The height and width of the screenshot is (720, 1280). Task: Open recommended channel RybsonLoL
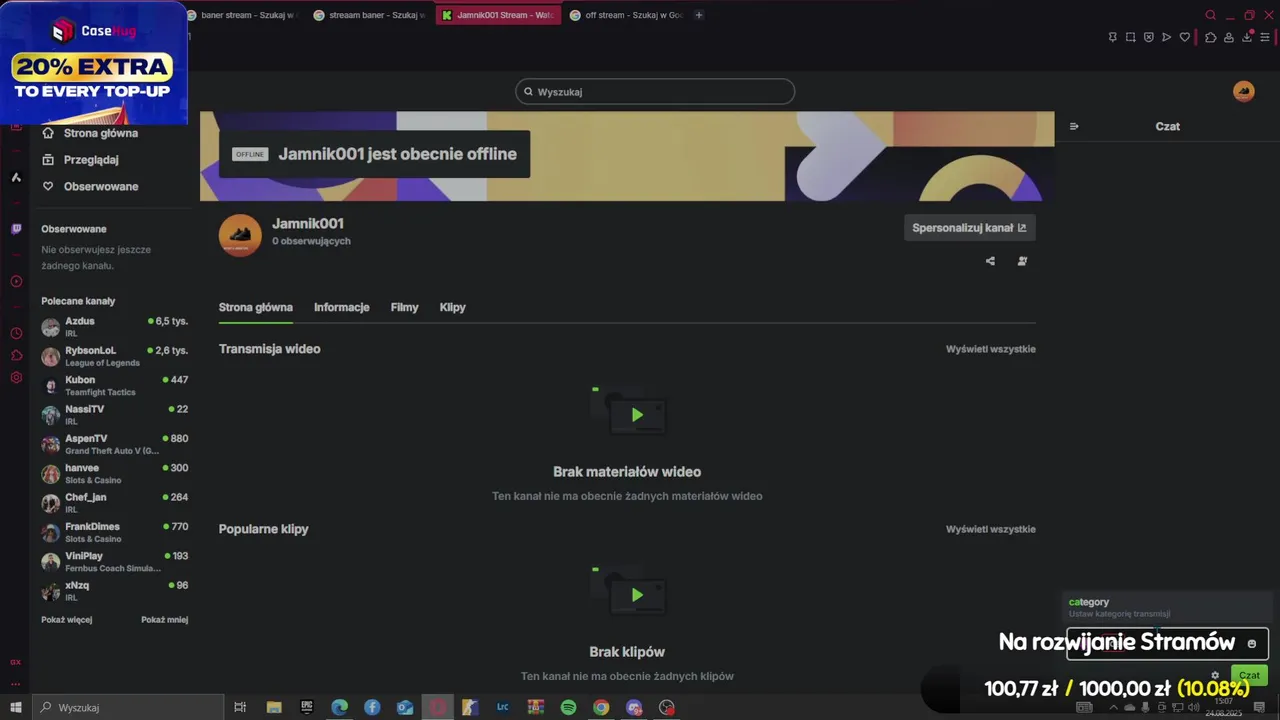(x=114, y=356)
